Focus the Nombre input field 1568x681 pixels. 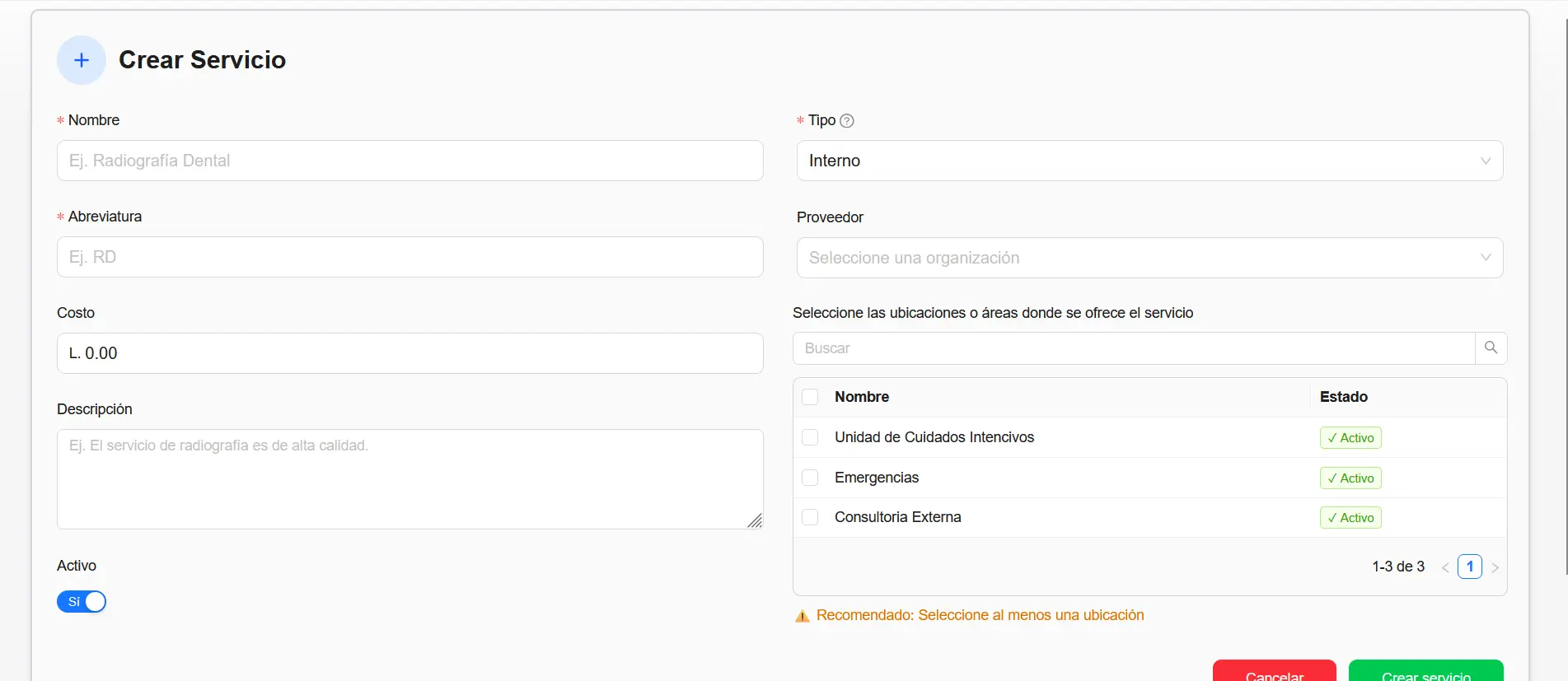[x=410, y=161]
